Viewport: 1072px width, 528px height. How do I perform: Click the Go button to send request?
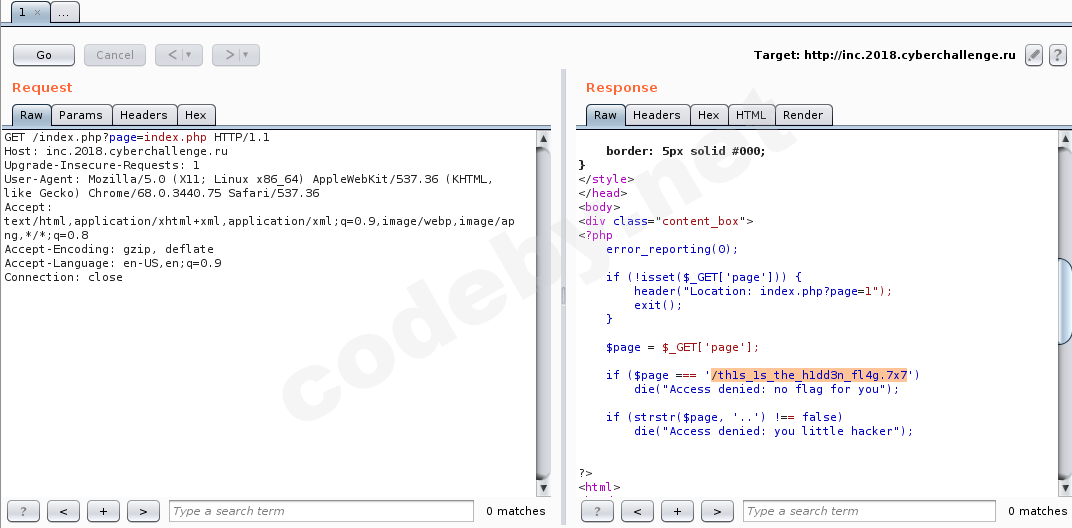[x=44, y=55]
